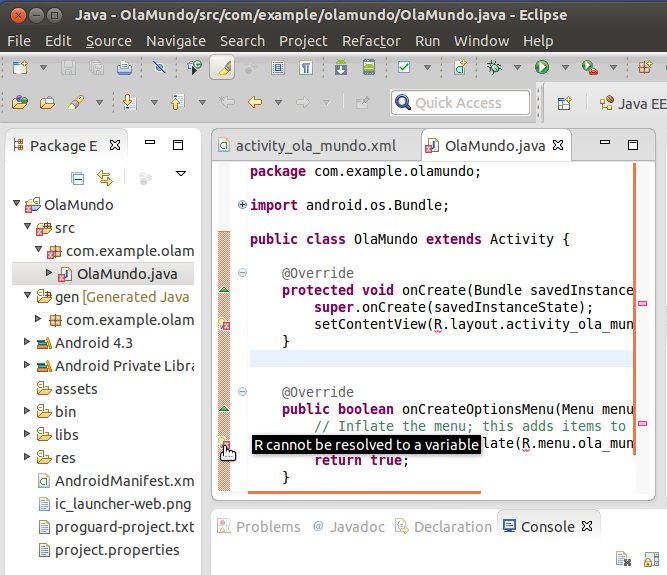Open the New wizard dropdown arrow
The width and height of the screenshot is (667, 575).
(43, 67)
